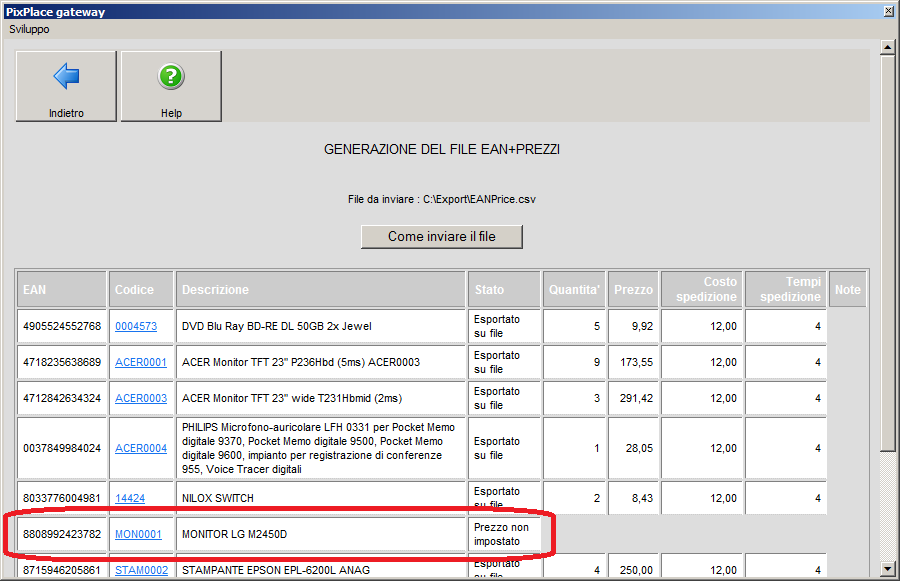900x581 pixels.
Task: Open the Sviluppo menu
Action: pos(29,29)
